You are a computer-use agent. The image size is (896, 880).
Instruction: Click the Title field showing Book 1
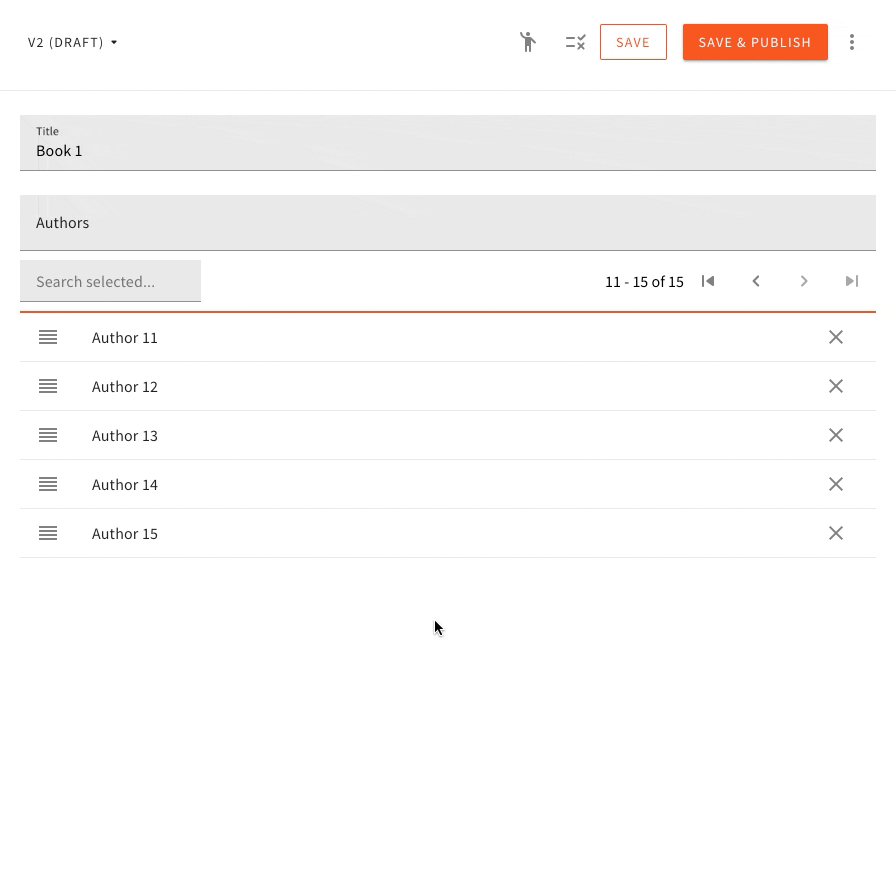pos(448,150)
